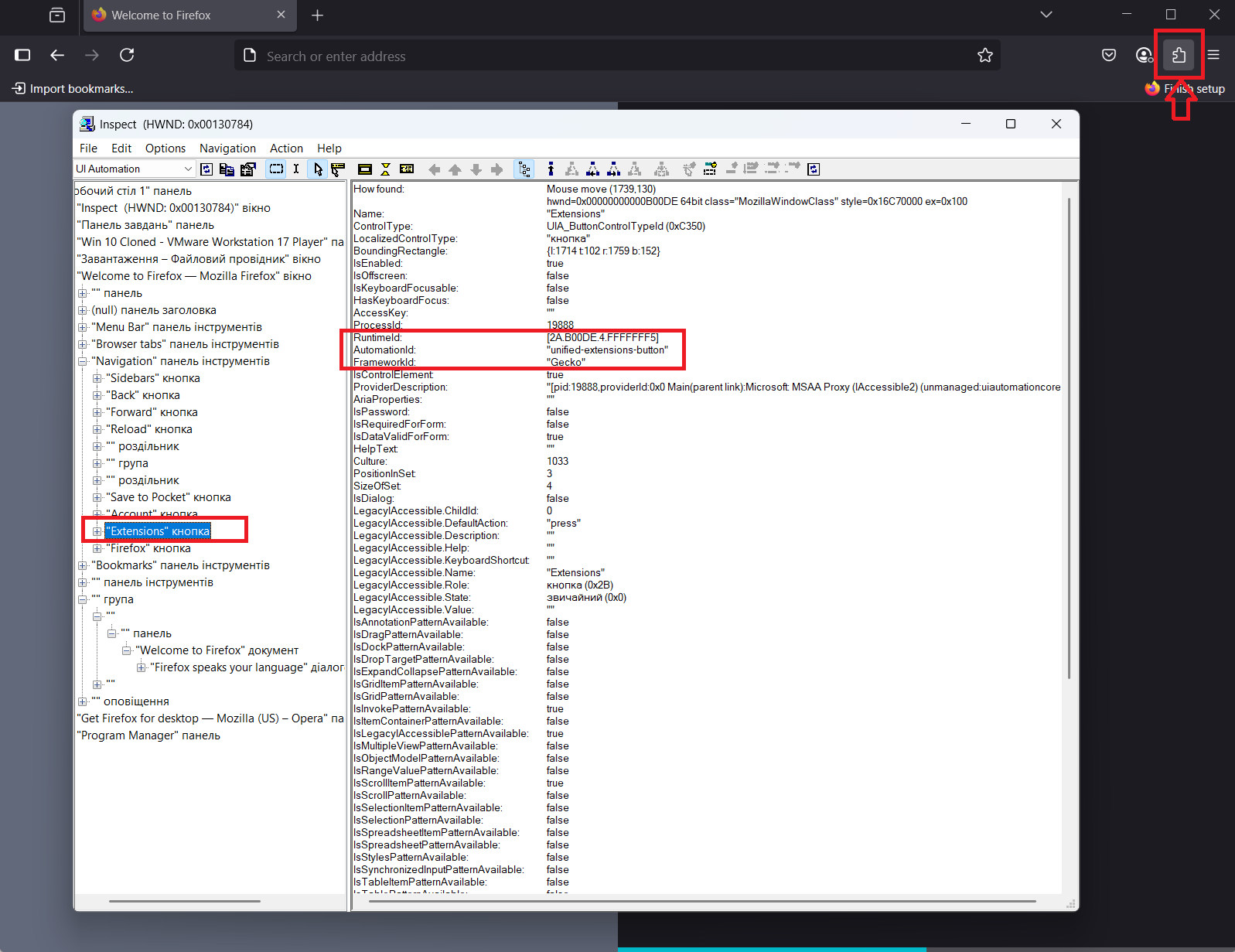Select the "unified-extensions-button" AutomationId value
1235x952 pixels.
(607, 350)
